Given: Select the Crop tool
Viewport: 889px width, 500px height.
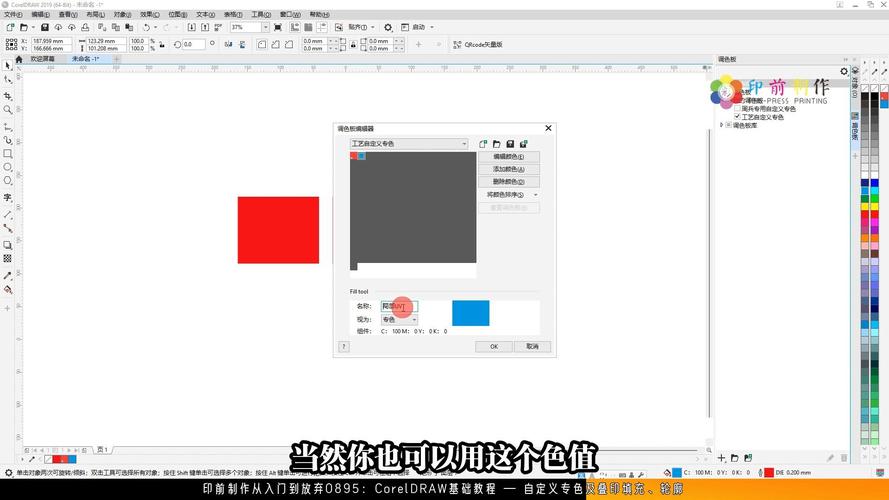Looking at the screenshot, I should click(7, 96).
